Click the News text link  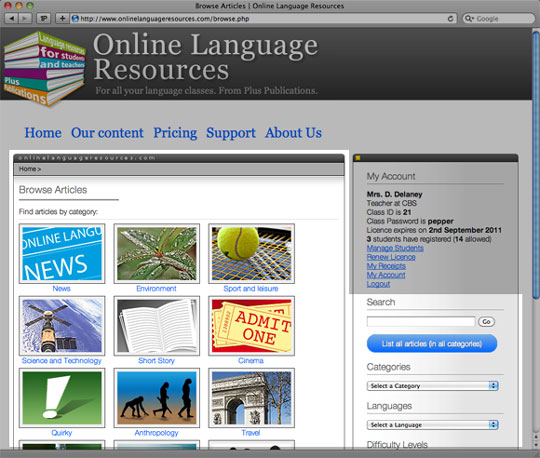pos(61,289)
